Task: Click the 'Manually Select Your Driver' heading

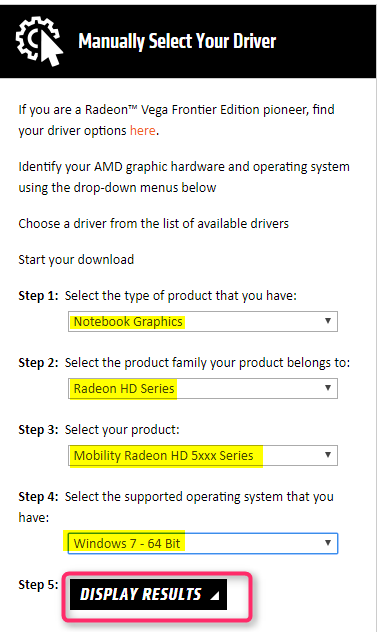Action: pyautogui.click(x=177, y=41)
